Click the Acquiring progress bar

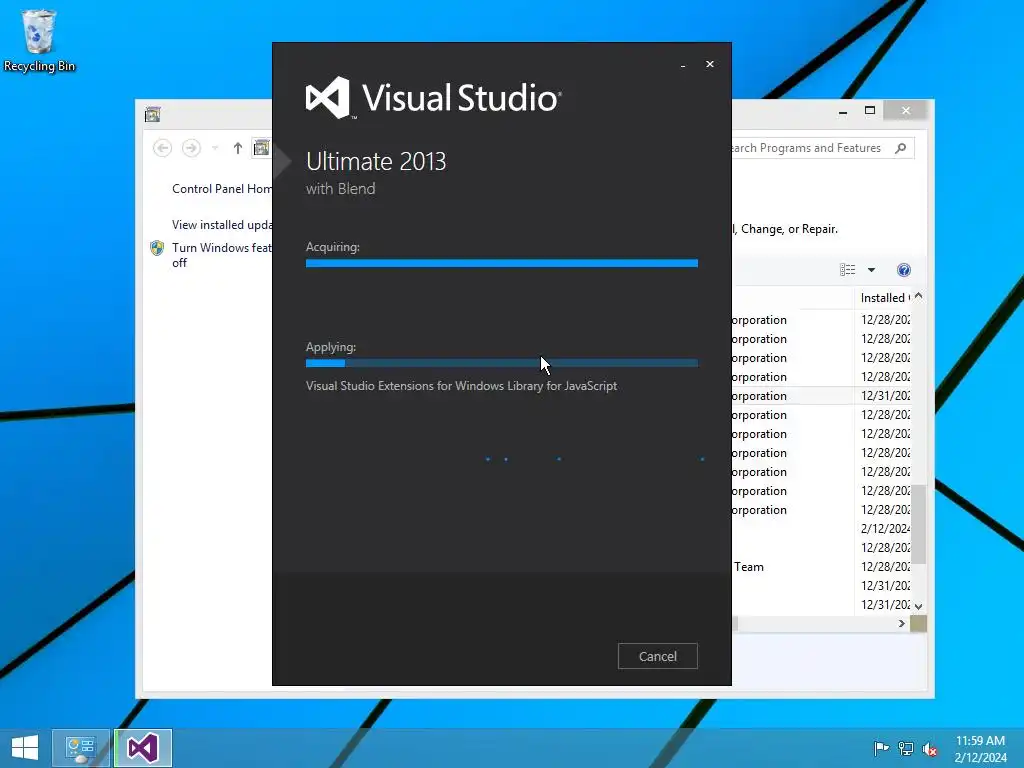pos(502,263)
